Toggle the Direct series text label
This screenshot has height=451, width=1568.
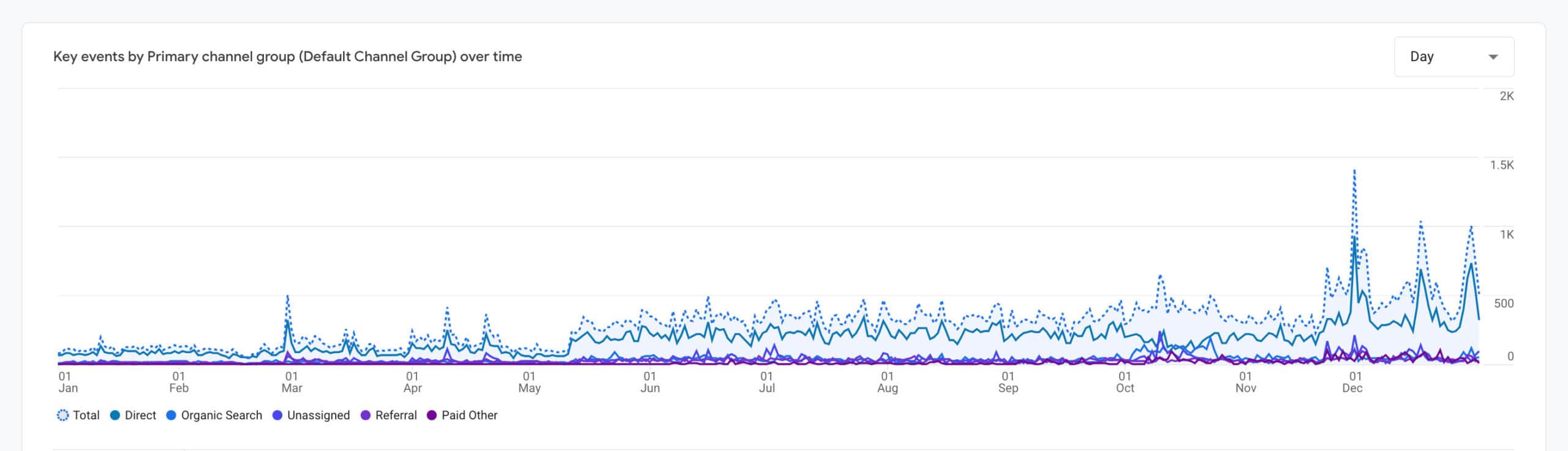point(140,415)
